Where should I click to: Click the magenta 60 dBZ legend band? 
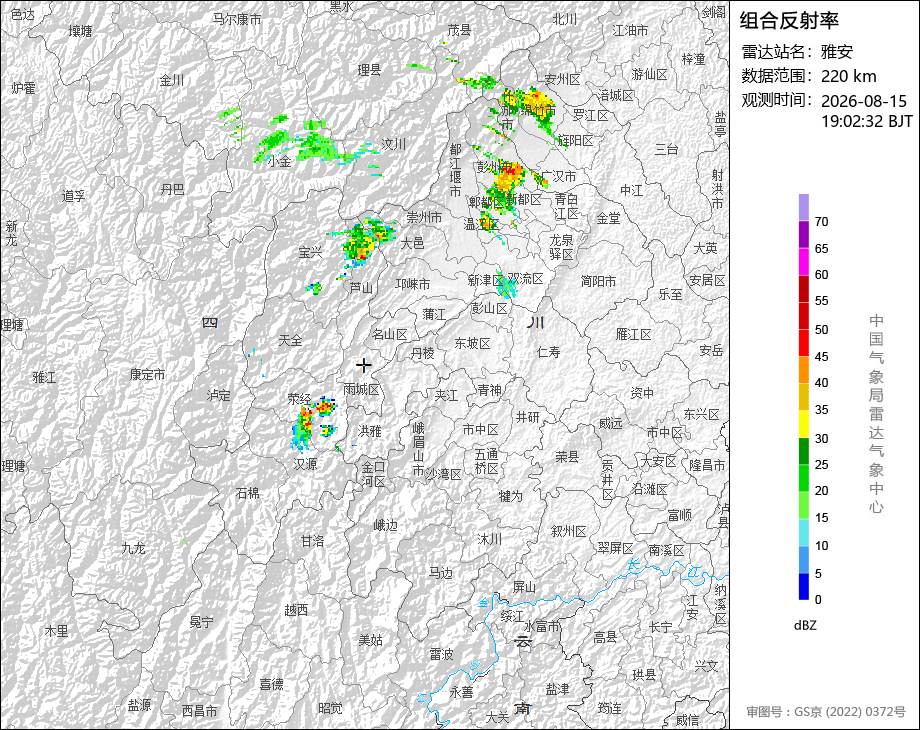point(803,262)
